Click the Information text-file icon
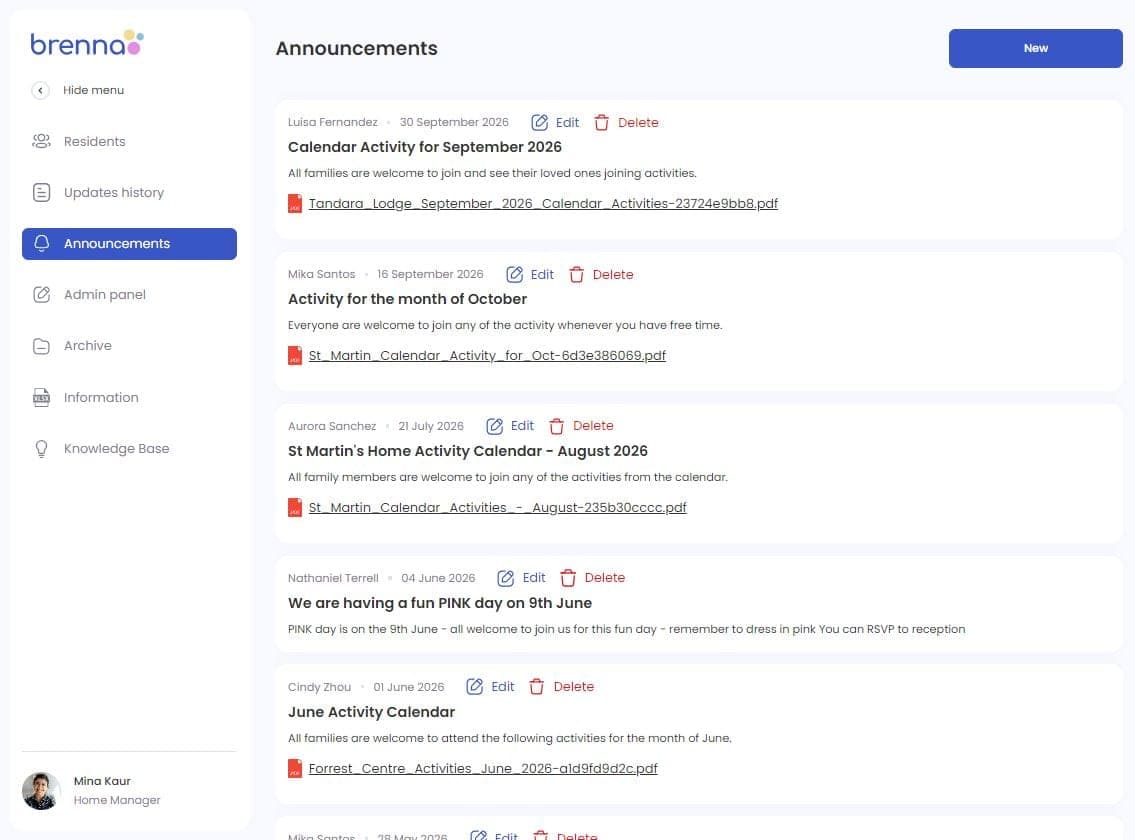 tap(41, 398)
